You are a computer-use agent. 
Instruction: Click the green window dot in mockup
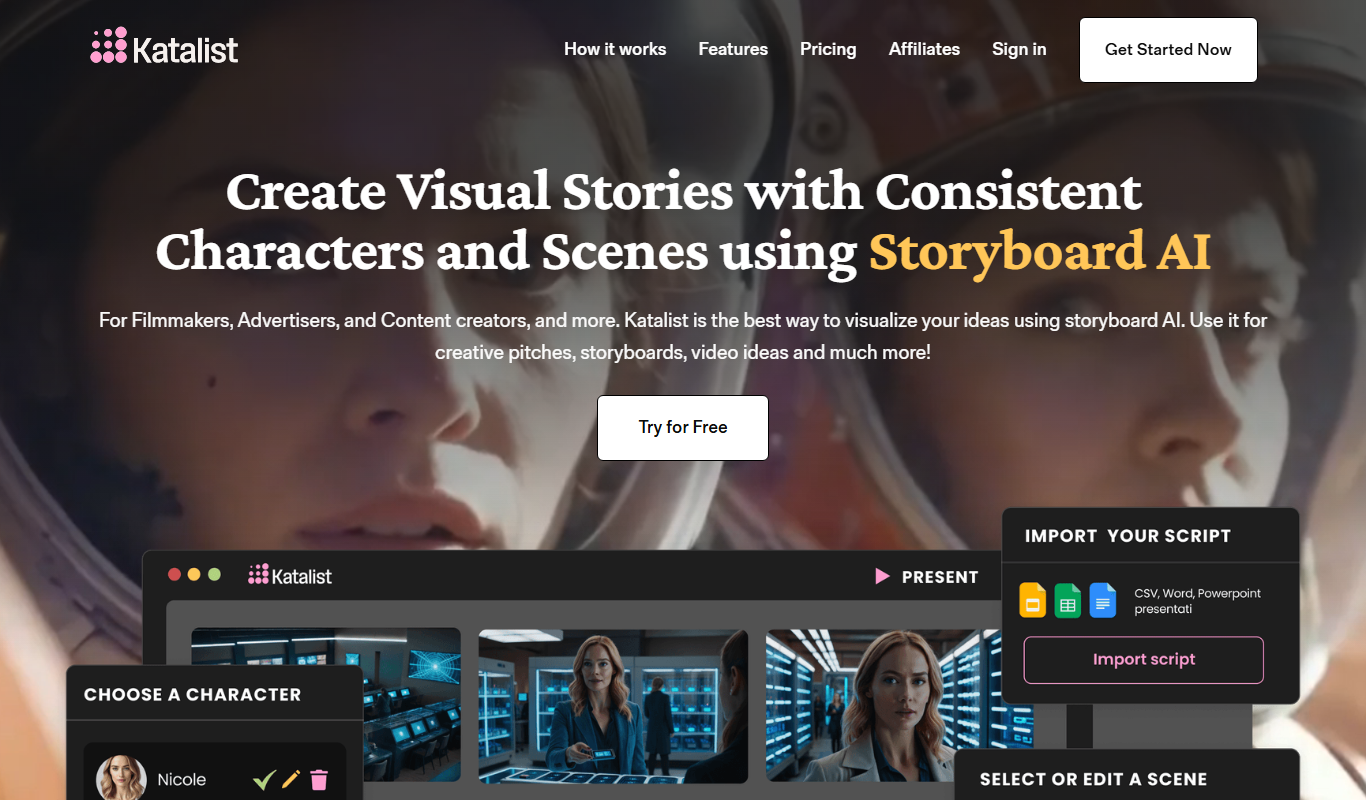[214, 575]
